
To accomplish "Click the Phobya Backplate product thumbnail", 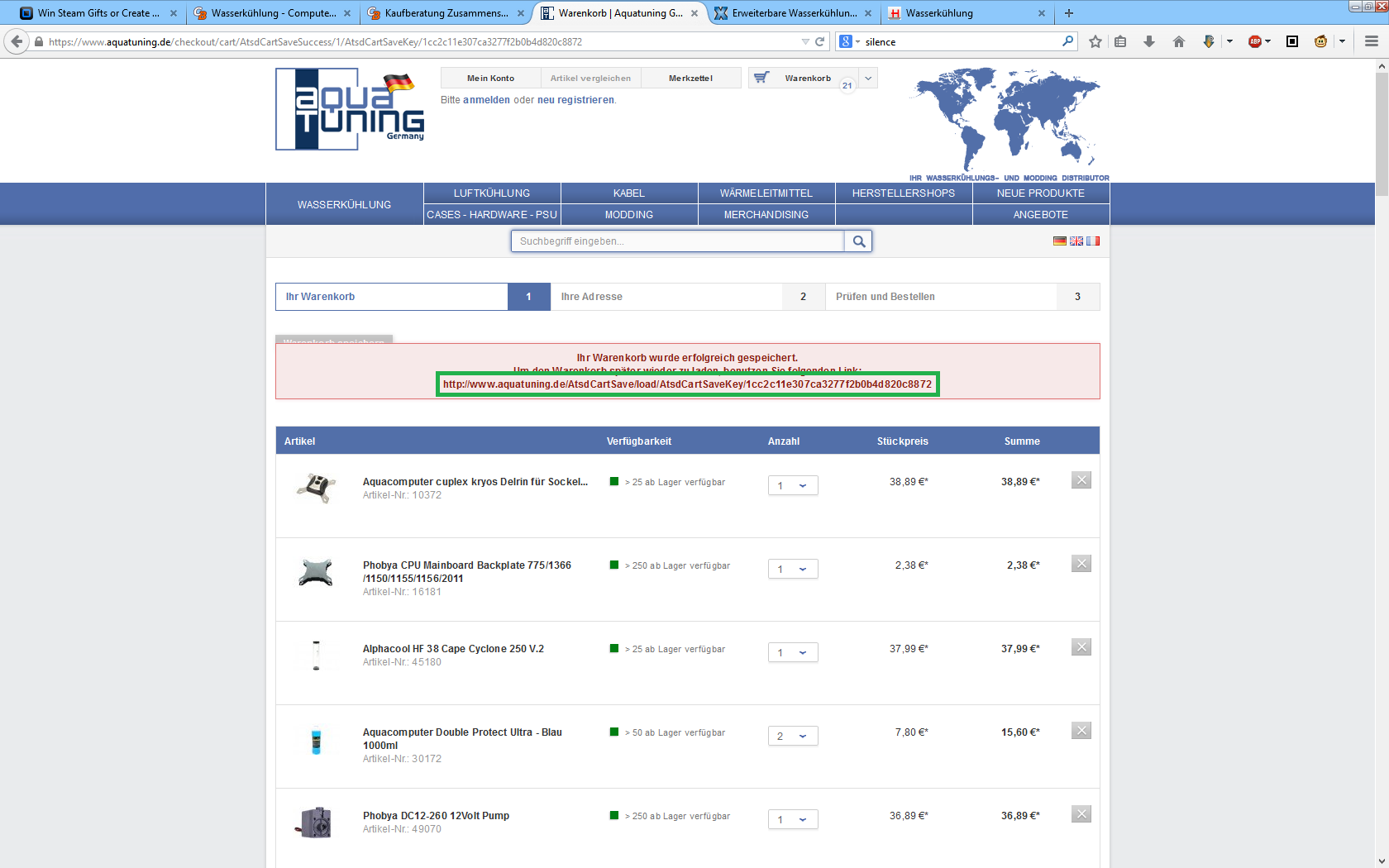I will [x=316, y=572].
